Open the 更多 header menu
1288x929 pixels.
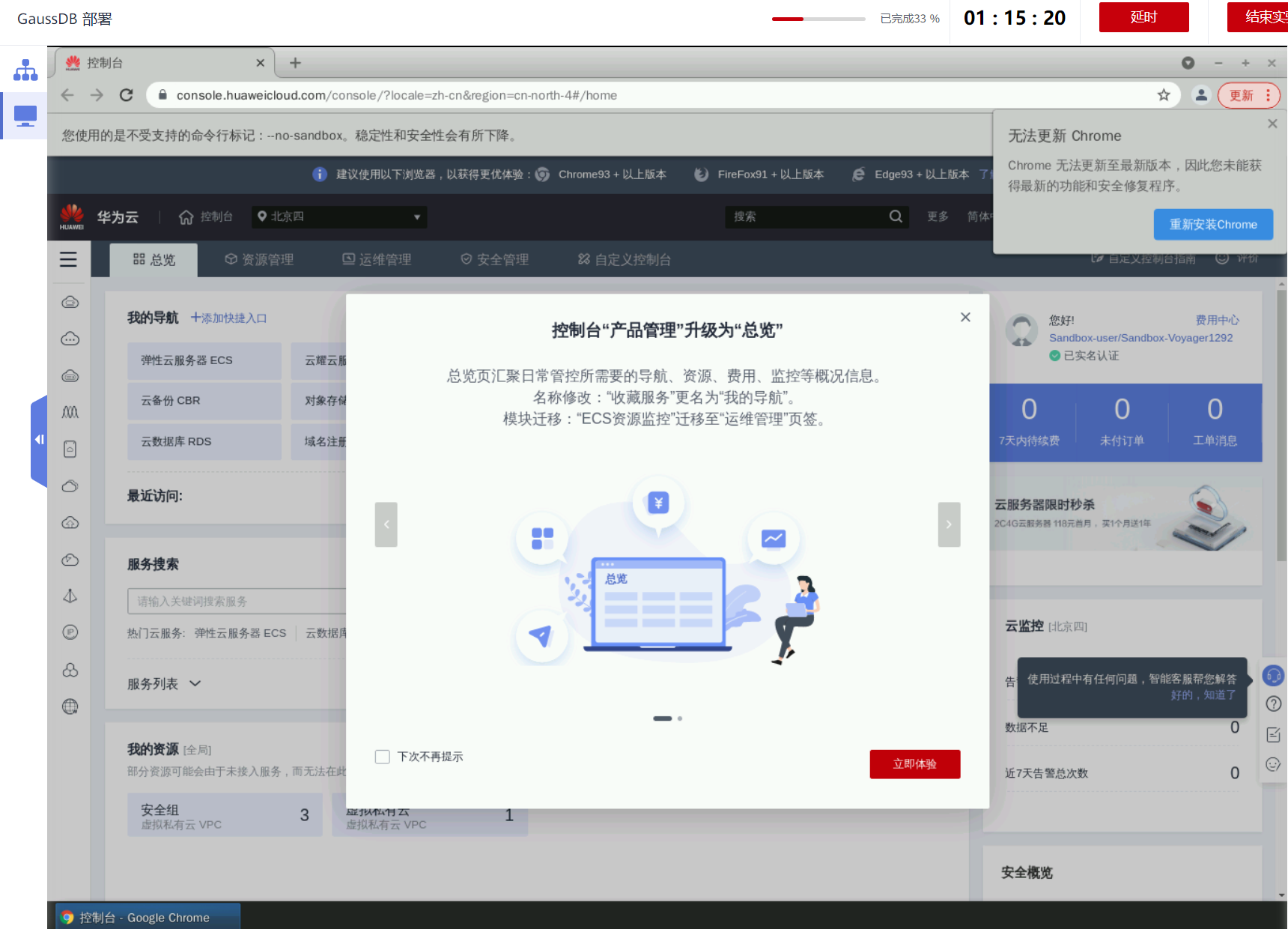click(938, 217)
